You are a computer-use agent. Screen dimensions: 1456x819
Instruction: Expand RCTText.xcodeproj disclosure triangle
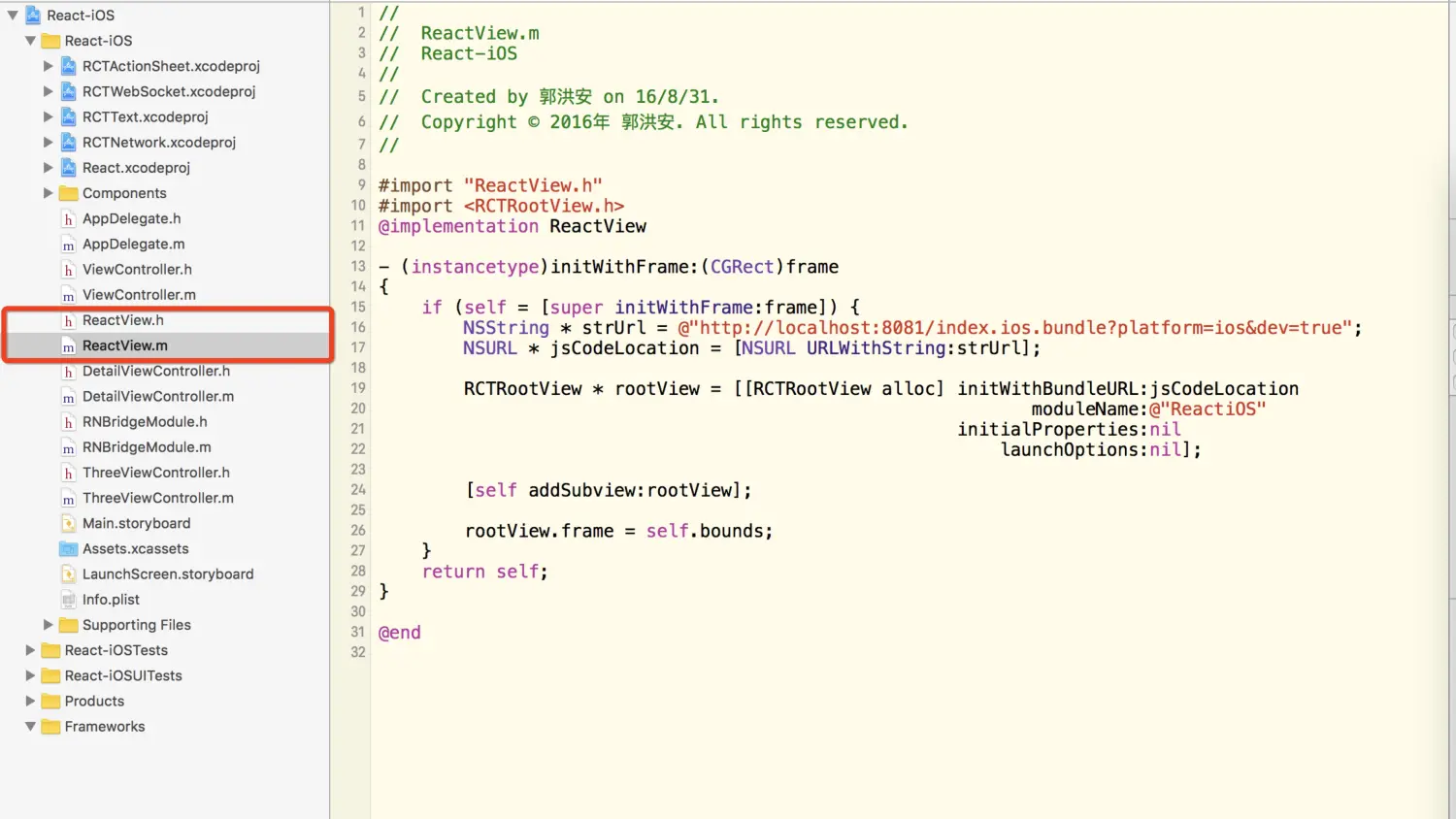48,116
